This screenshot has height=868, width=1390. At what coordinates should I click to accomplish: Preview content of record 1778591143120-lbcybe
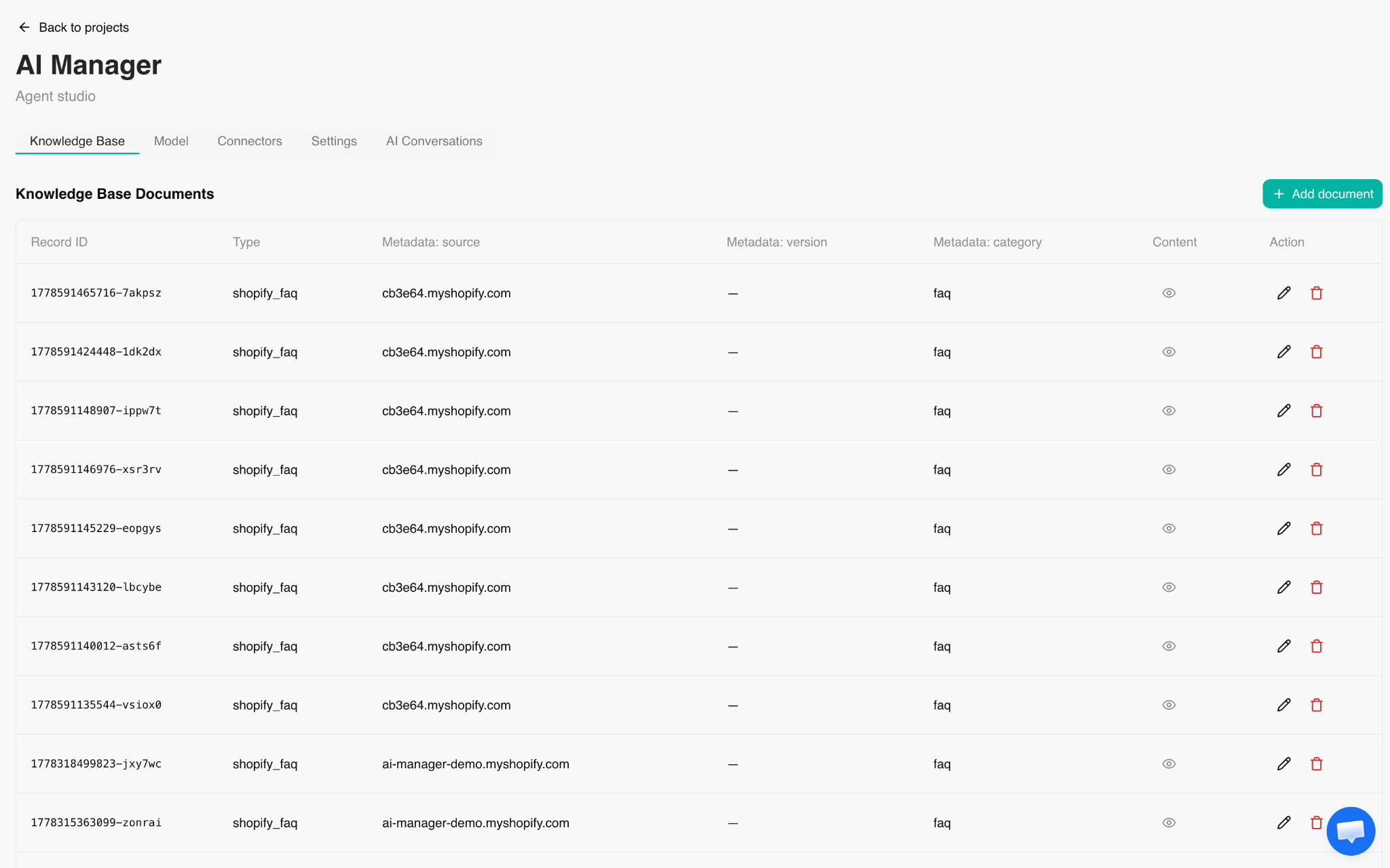tap(1169, 587)
